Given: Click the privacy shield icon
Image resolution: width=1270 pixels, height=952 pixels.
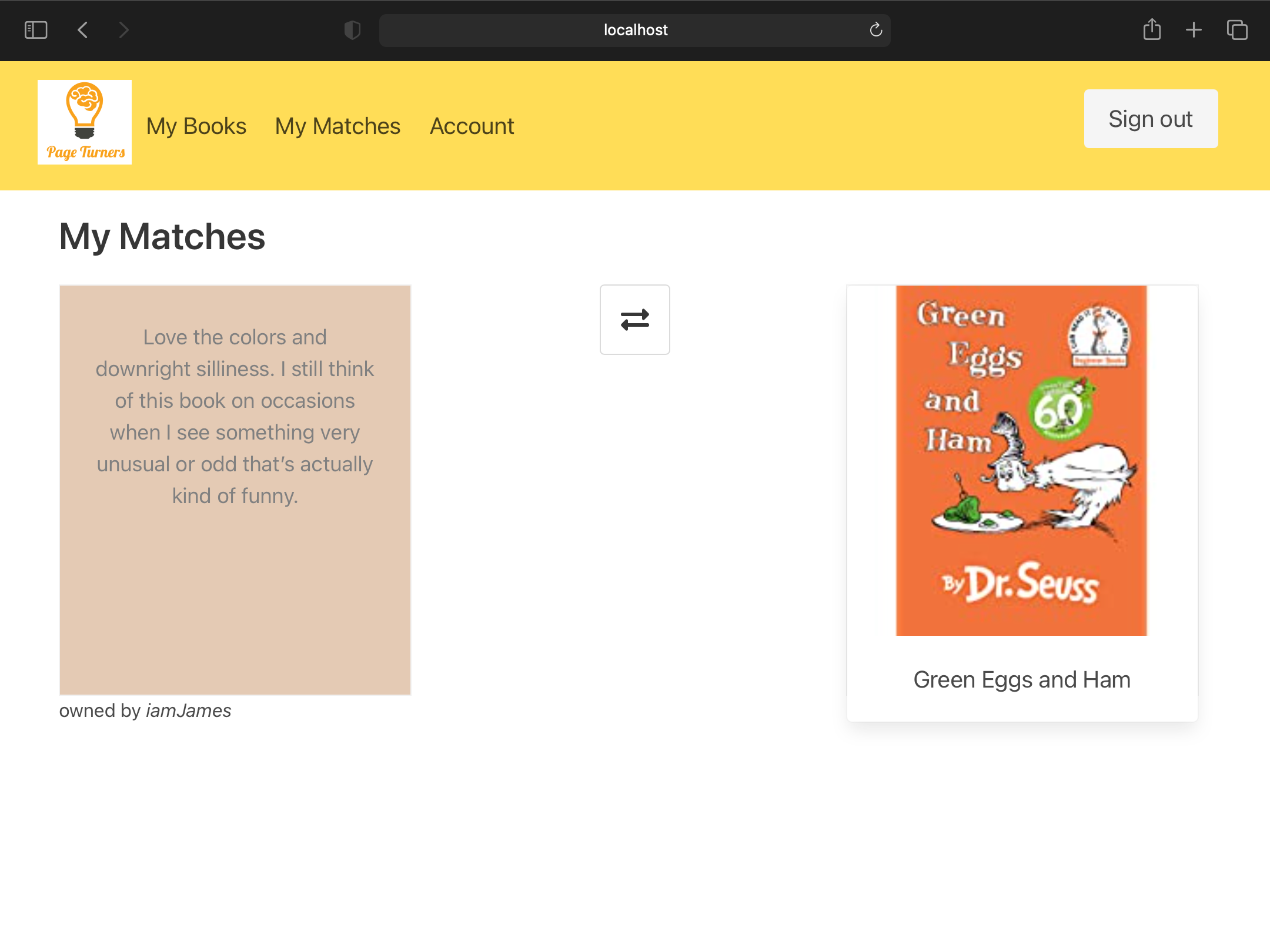Looking at the screenshot, I should point(352,30).
